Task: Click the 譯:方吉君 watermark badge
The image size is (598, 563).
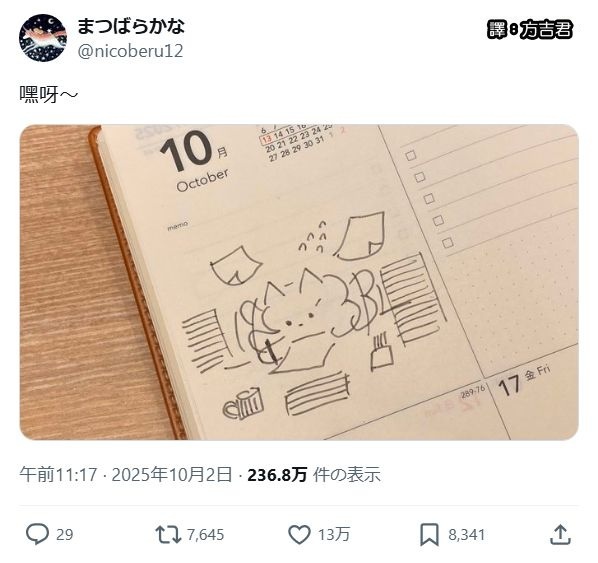Action: (x=530, y=30)
